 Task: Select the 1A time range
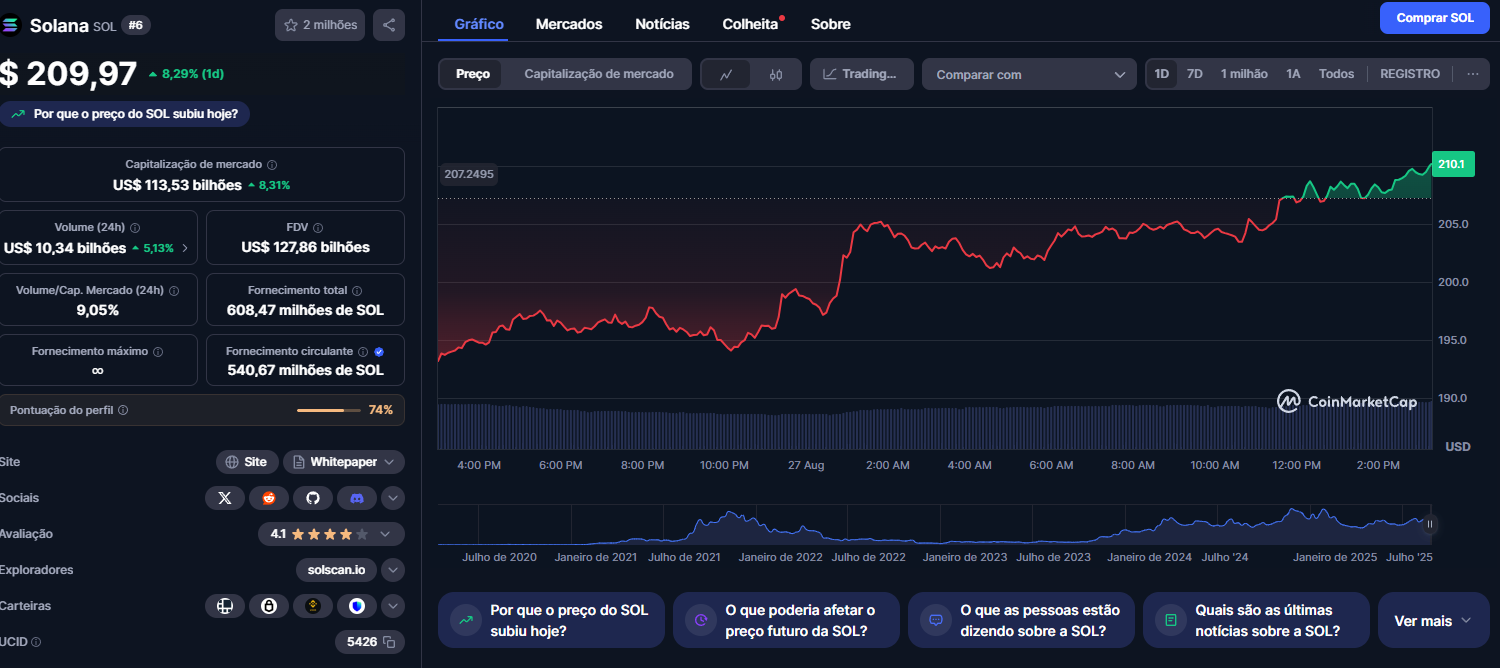tap(1293, 74)
